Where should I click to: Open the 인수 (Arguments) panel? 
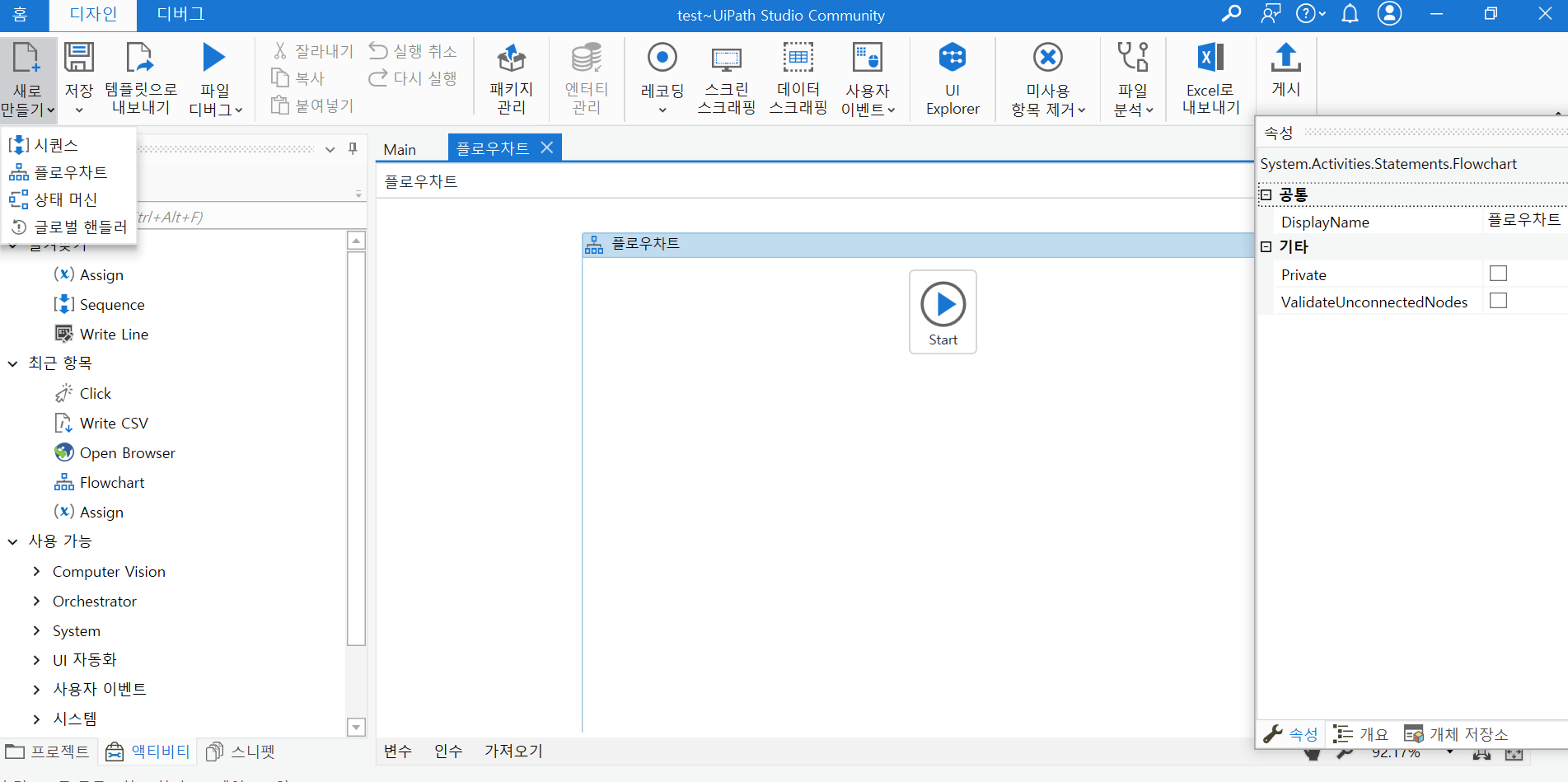448,751
